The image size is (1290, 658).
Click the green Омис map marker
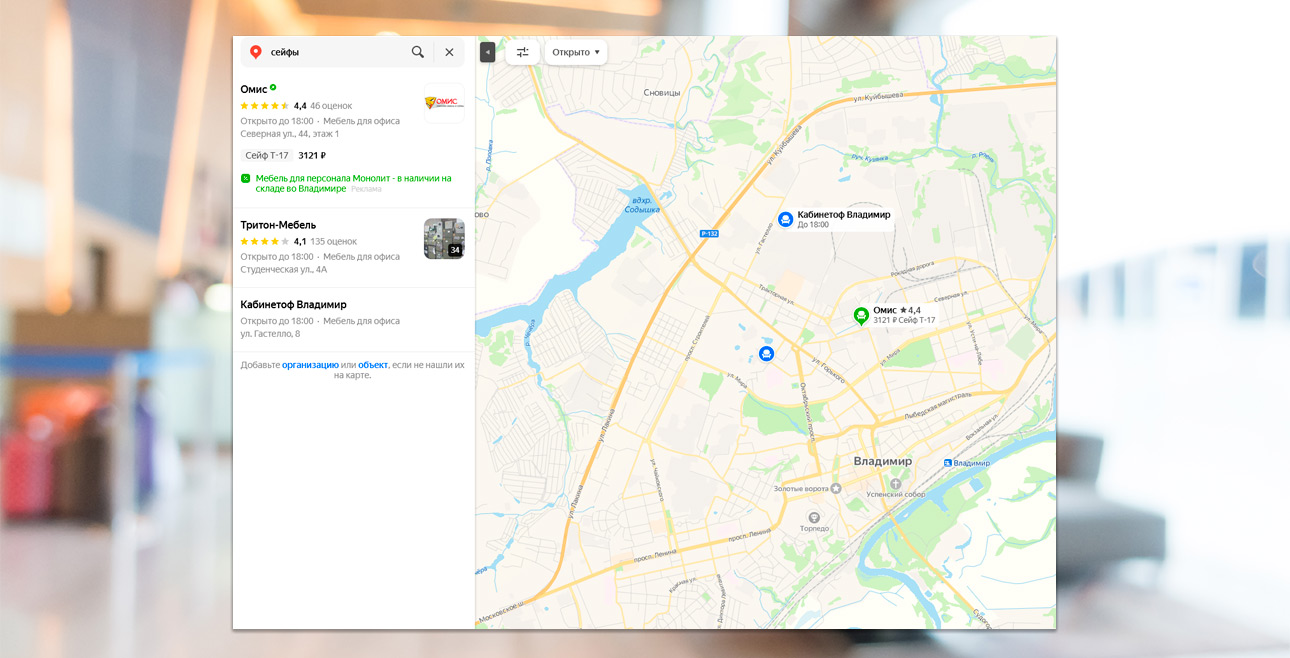[860, 316]
